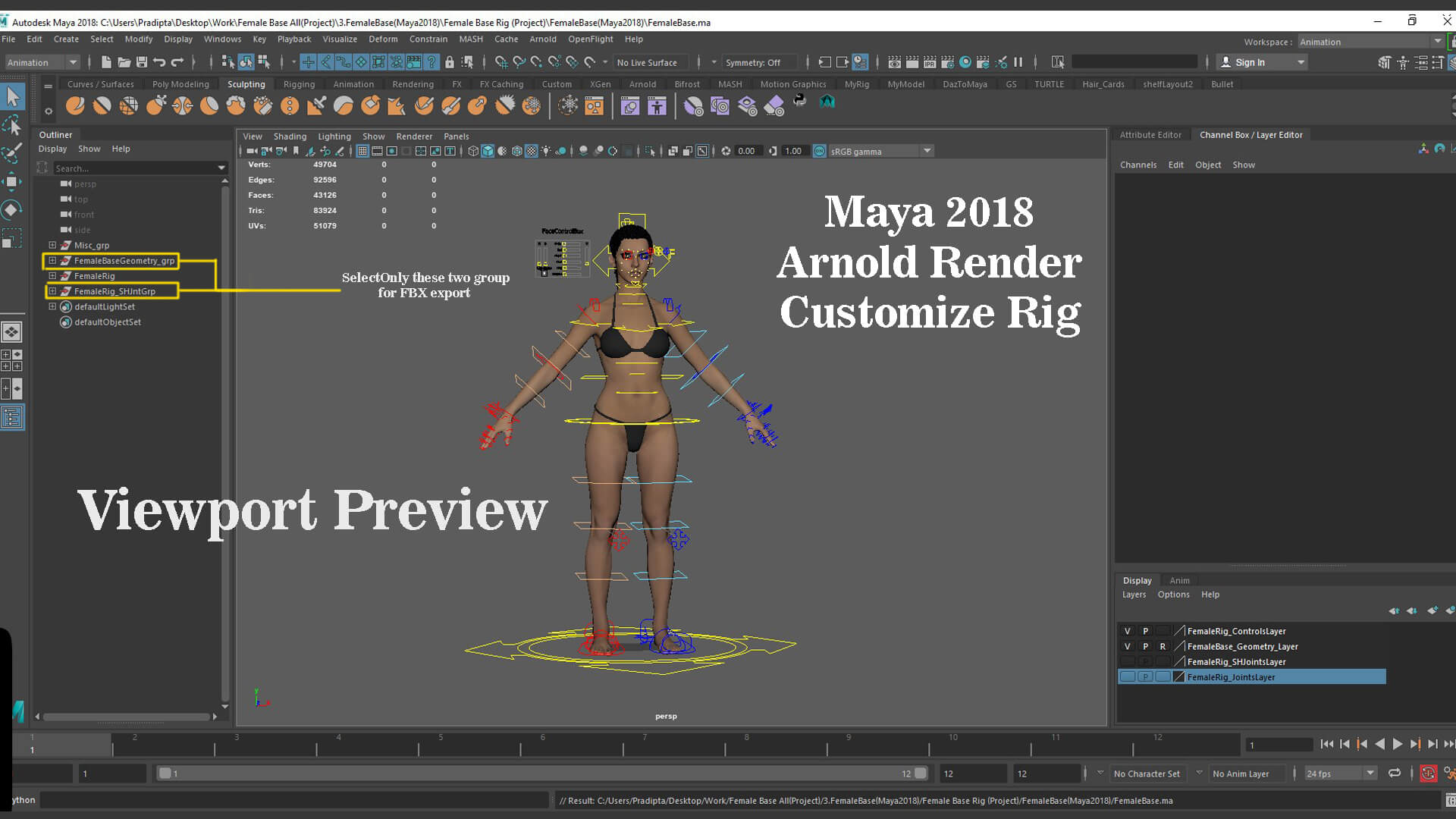
Task: Toggle visibility V of FemaleBase_Geometry_Layer
Action: [x=1128, y=646]
